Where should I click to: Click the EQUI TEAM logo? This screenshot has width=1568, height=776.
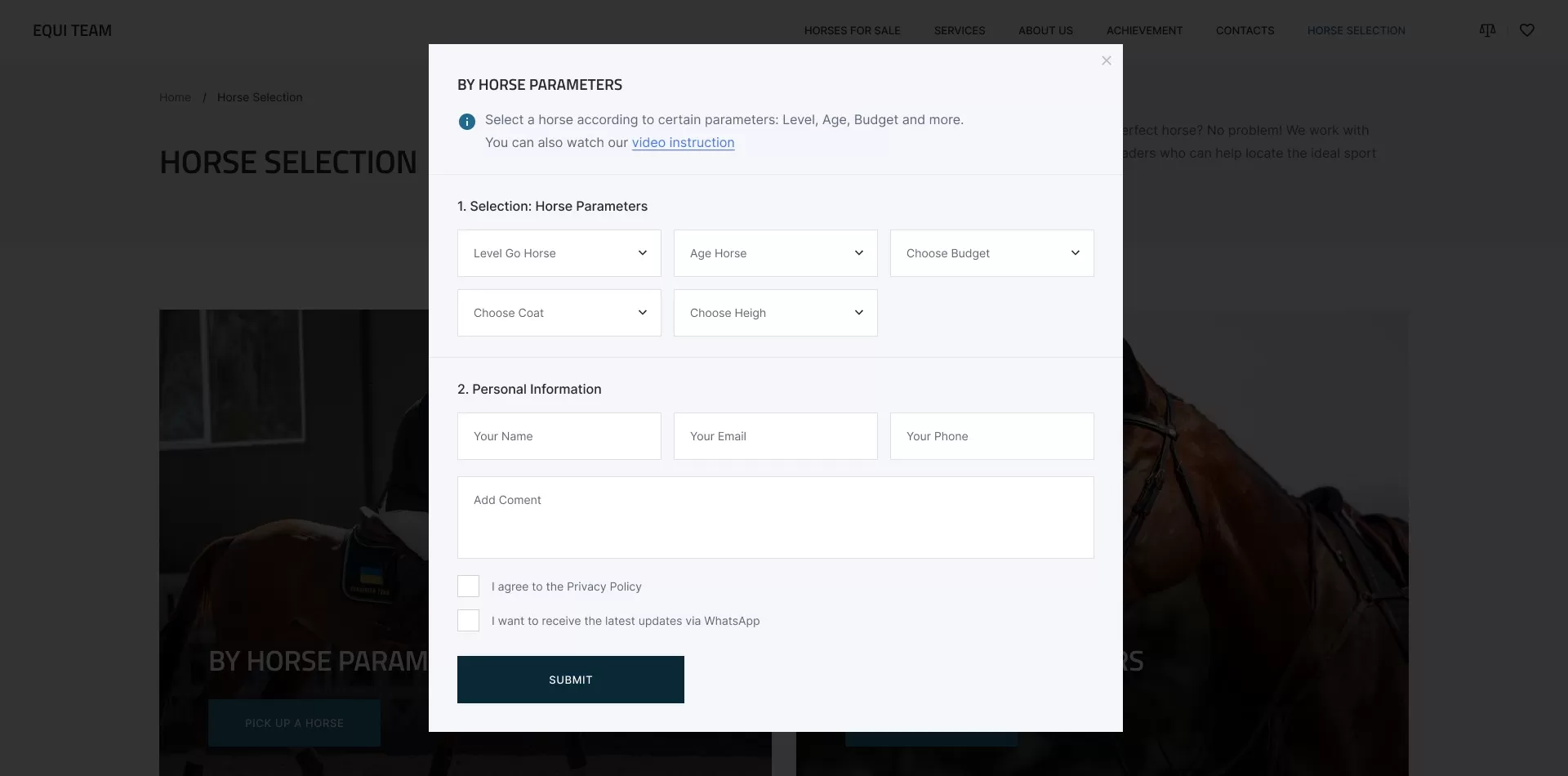[x=72, y=30]
